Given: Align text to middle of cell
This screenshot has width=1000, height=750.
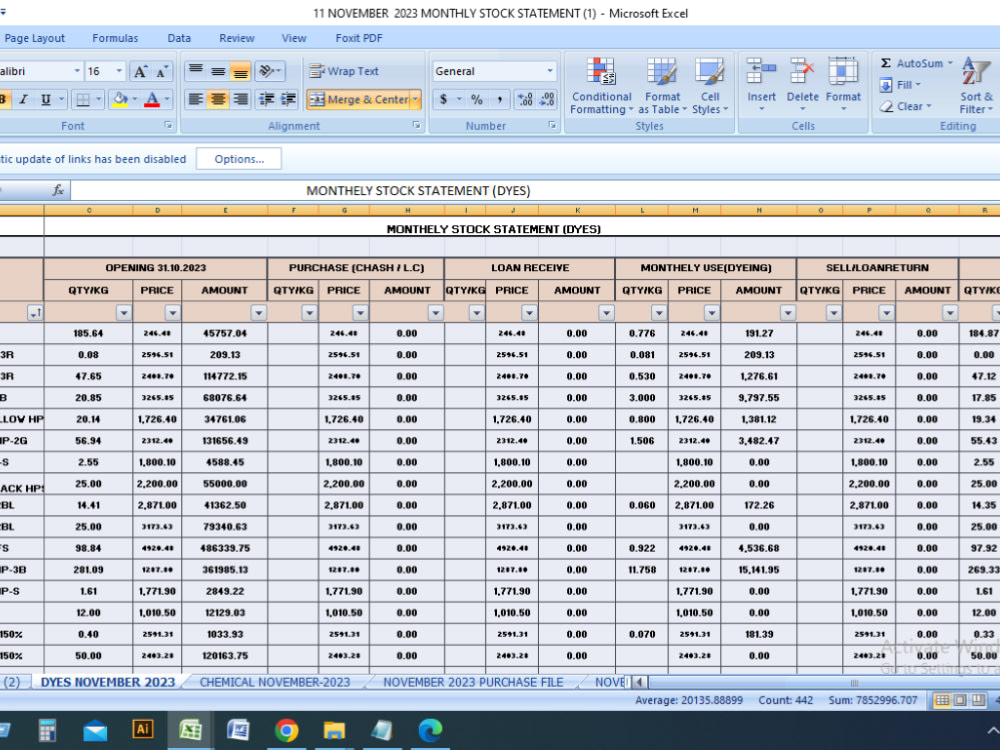Looking at the screenshot, I should tap(218, 71).
